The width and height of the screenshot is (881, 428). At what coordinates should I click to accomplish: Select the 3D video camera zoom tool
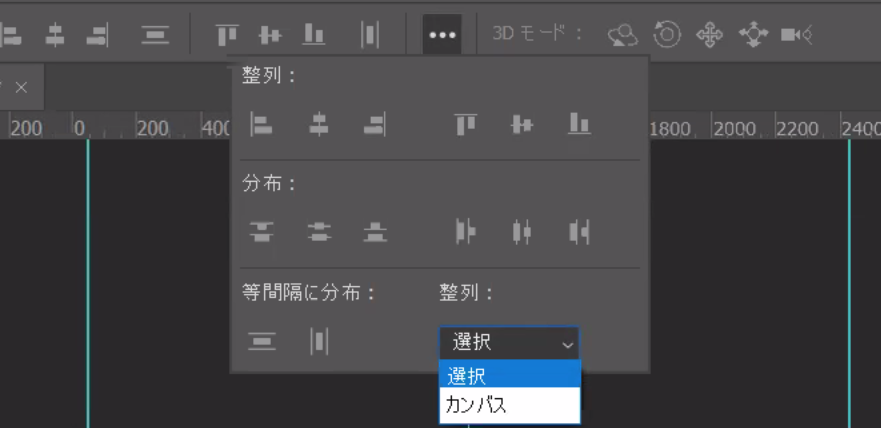pos(795,35)
